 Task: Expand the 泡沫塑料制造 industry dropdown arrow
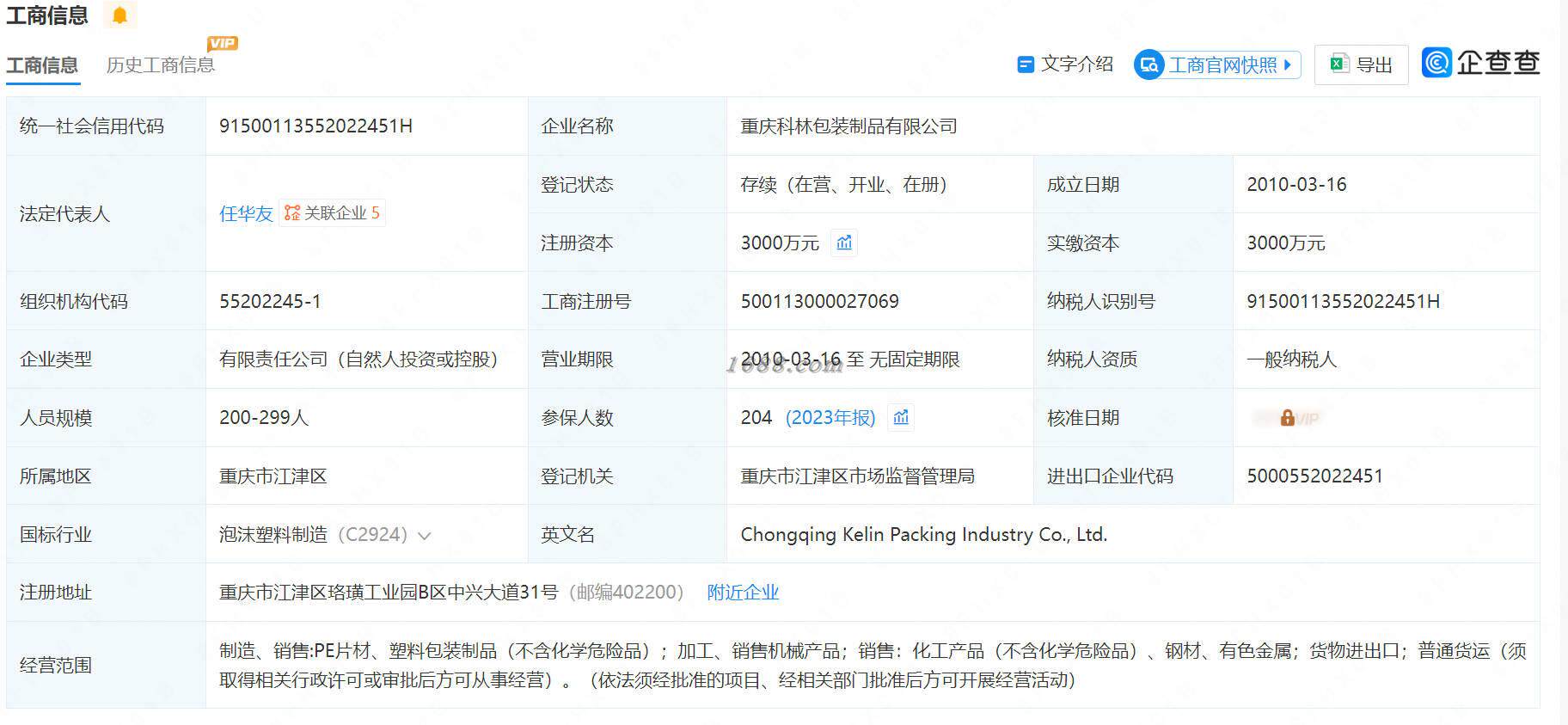(424, 536)
